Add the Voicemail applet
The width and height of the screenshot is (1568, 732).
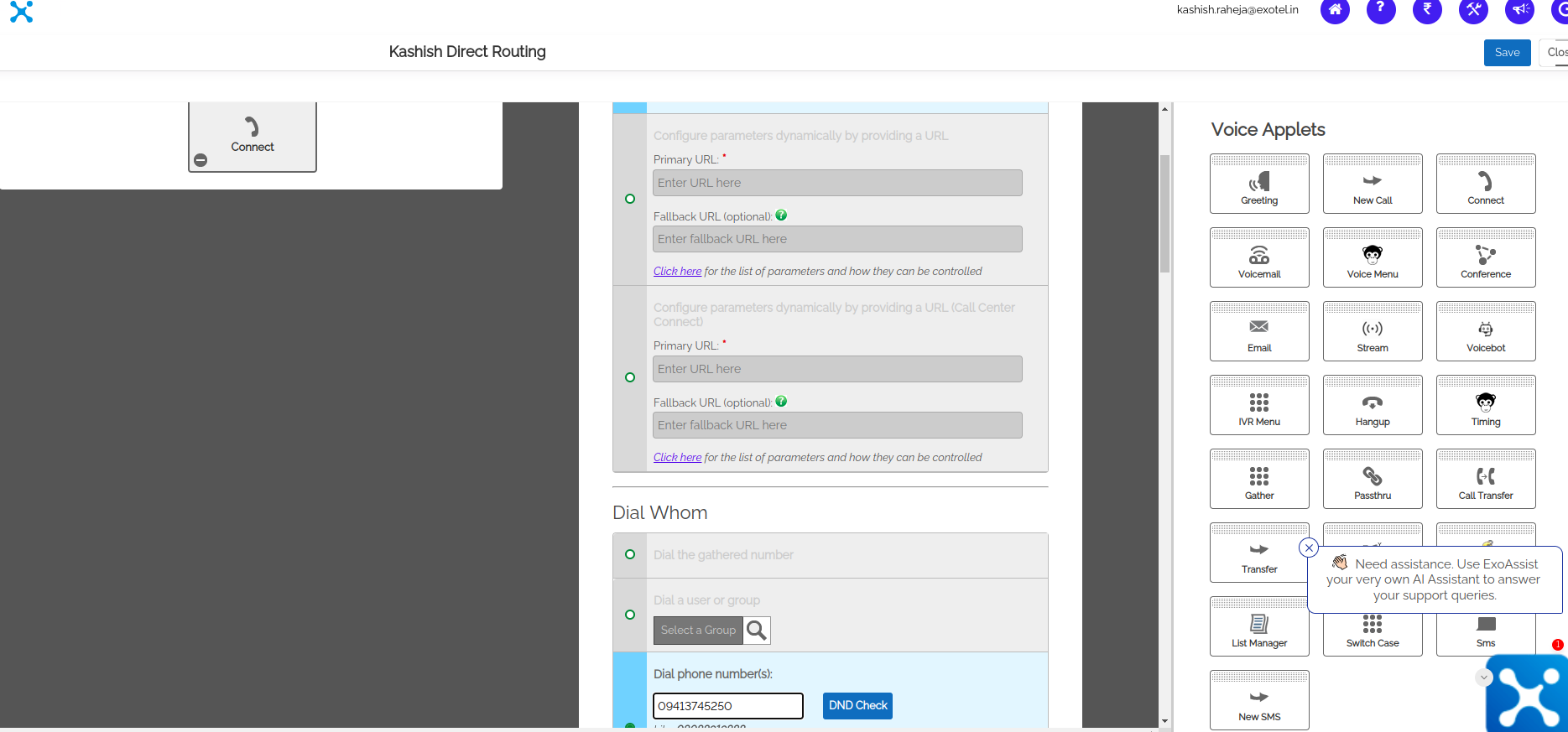[1259, 257]
